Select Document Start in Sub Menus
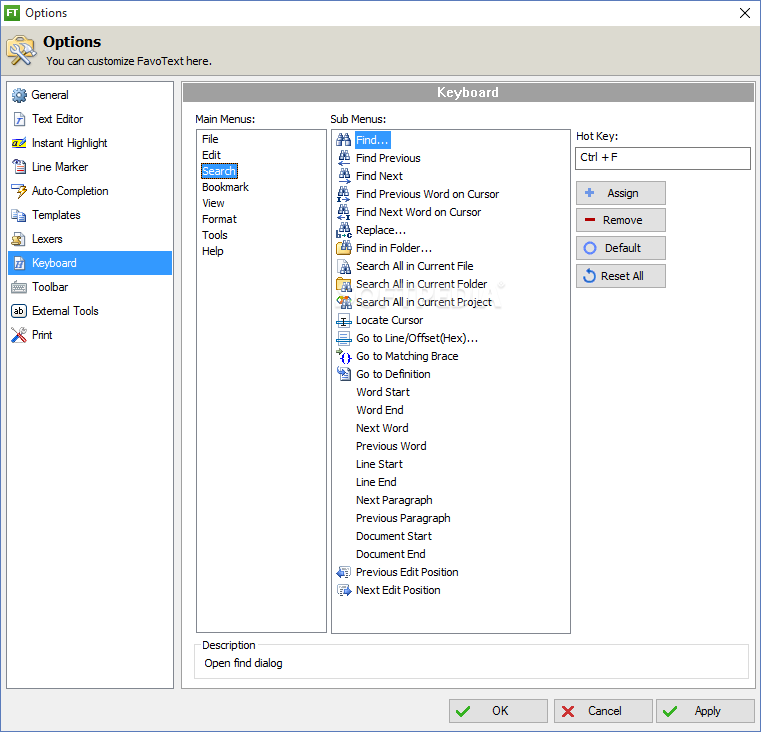Viewport: 761px width, 732px height. (394, 536)
